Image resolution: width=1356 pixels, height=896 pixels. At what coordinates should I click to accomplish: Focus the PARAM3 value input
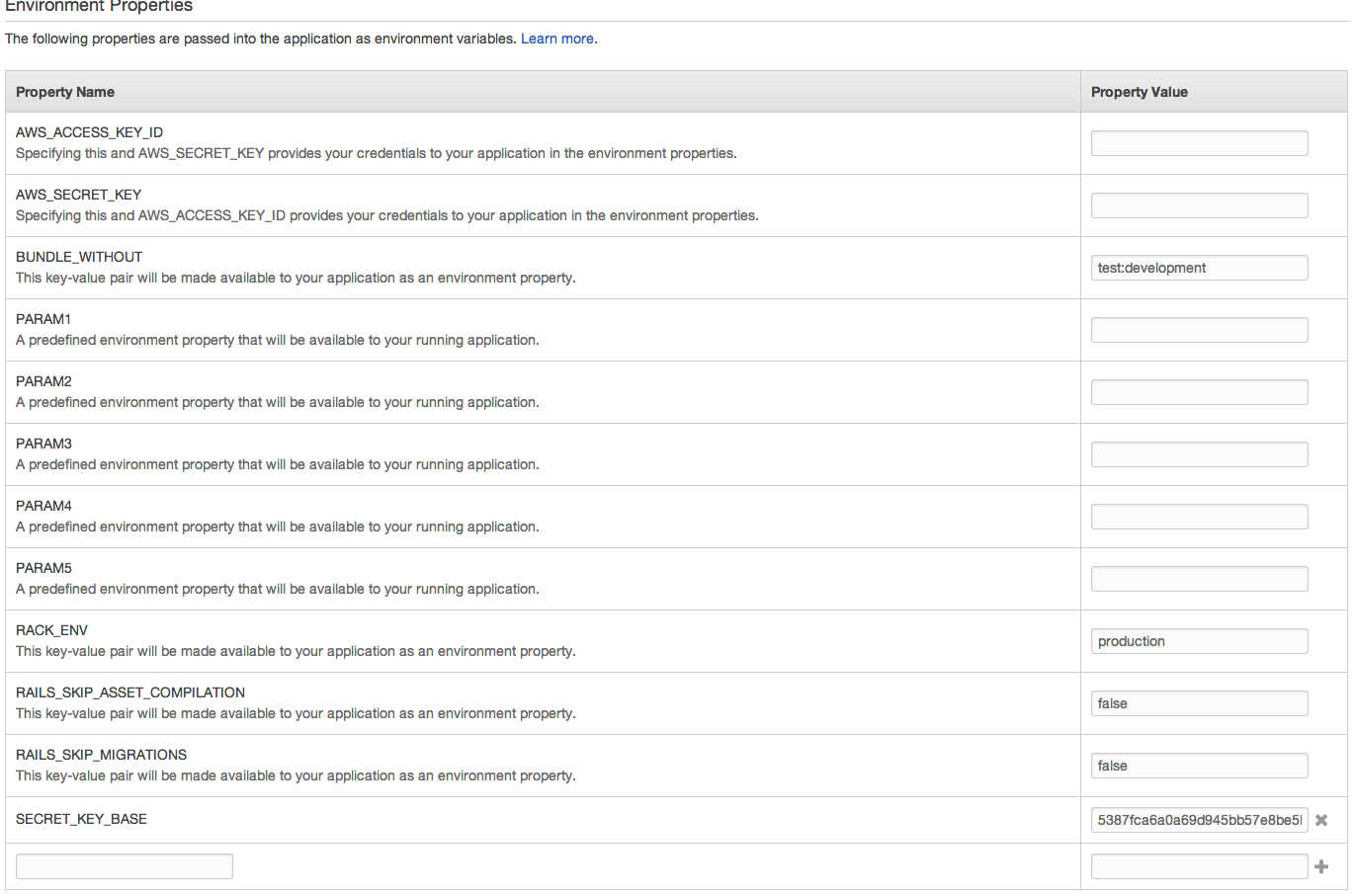pos(1199,454)
